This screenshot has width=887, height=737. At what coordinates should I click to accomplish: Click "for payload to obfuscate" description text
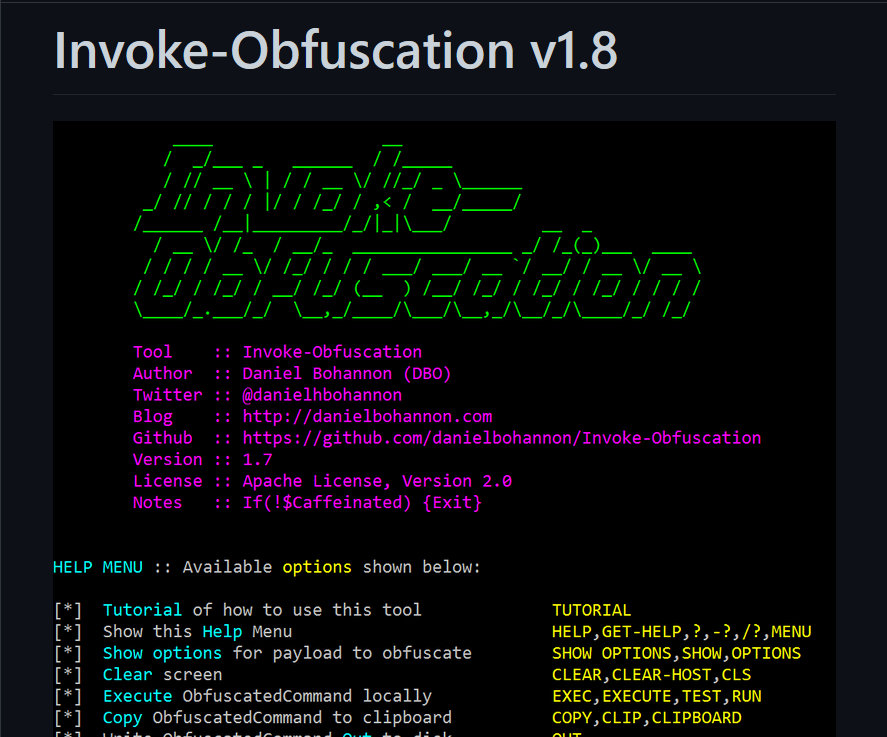352,653
